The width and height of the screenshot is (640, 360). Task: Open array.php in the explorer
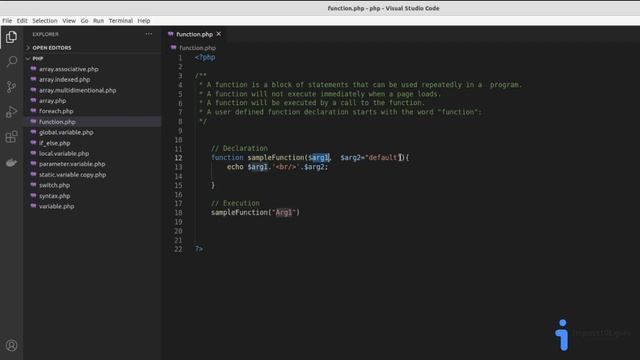(53, 101)
